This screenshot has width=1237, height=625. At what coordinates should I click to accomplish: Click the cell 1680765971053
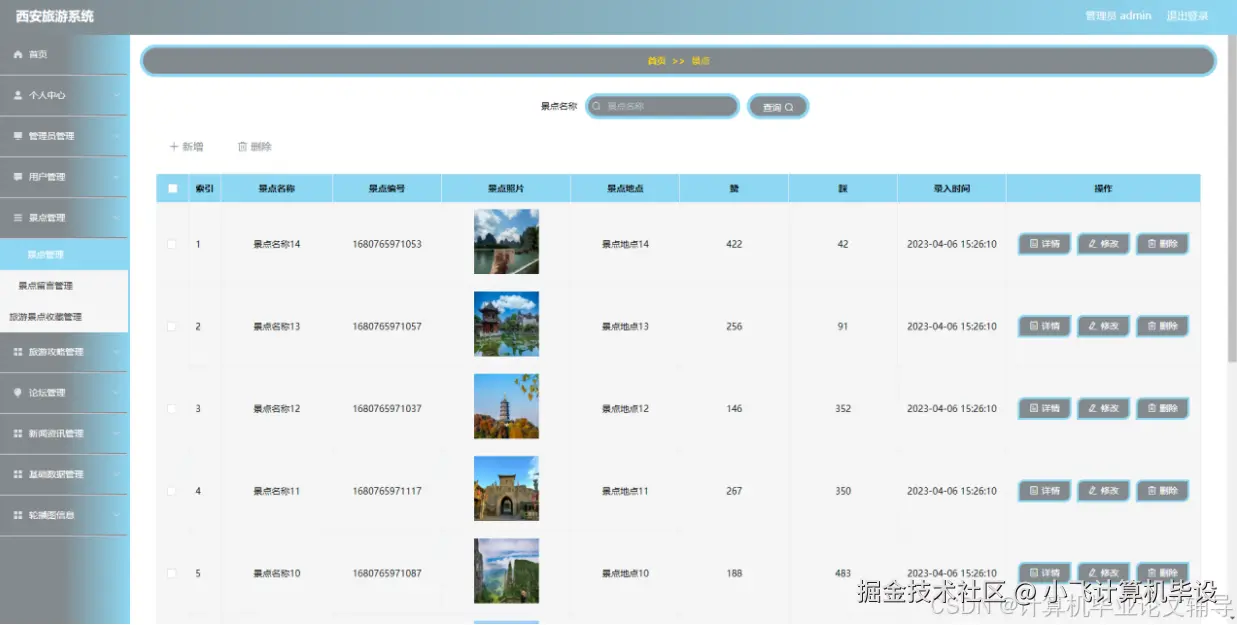click(x=386, y=244)
